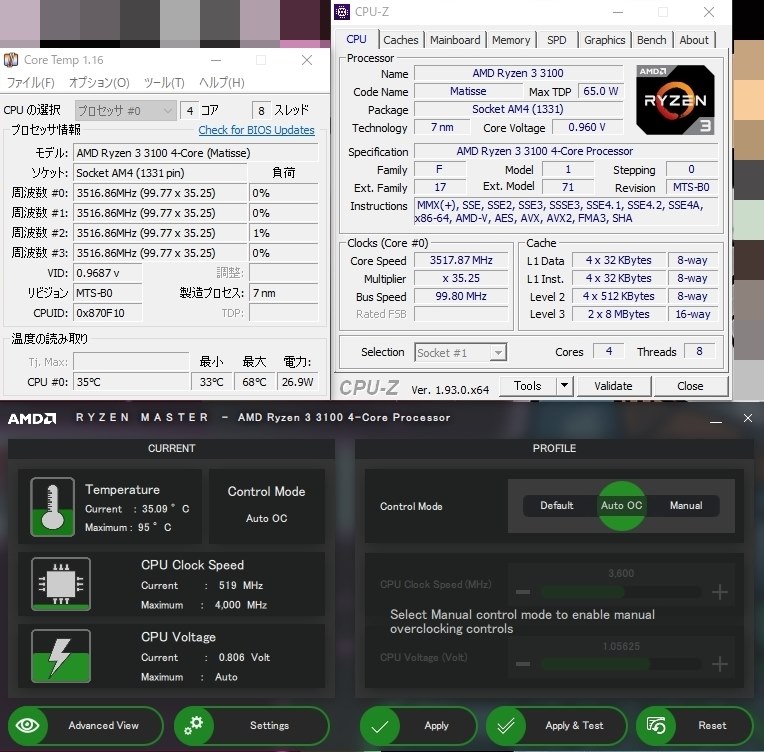Open the ヘルプ(H) menu in Core Temp
Image resolution: width=764 pixels, height=752 pixels.
click(222, 82)
